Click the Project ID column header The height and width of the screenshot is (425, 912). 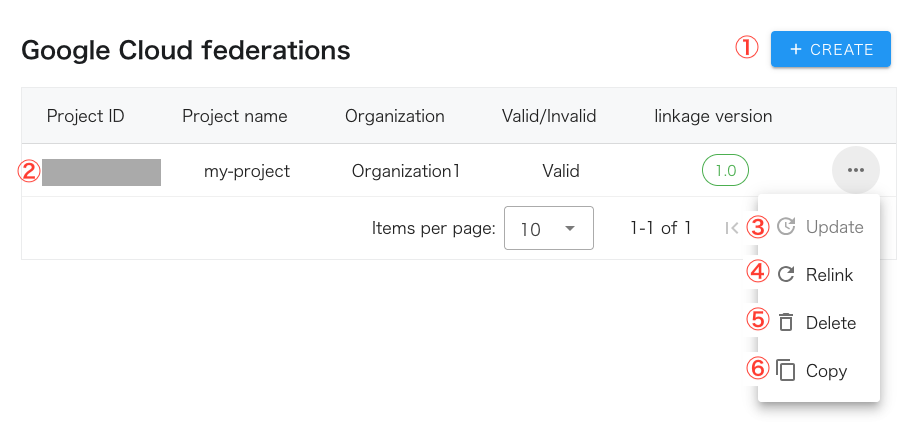coord(86,116)
